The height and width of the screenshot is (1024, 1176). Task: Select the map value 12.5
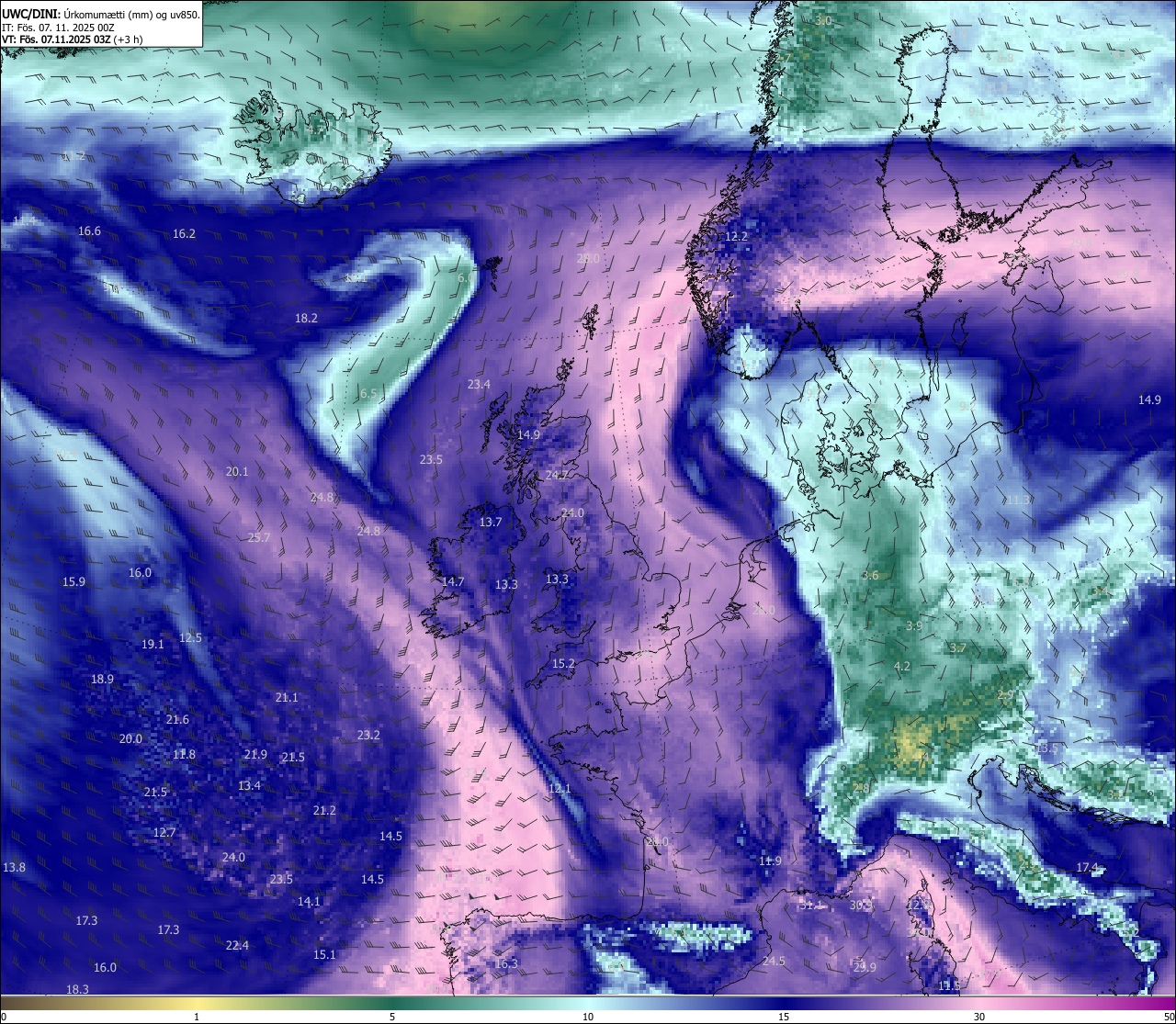pos(190,638)
